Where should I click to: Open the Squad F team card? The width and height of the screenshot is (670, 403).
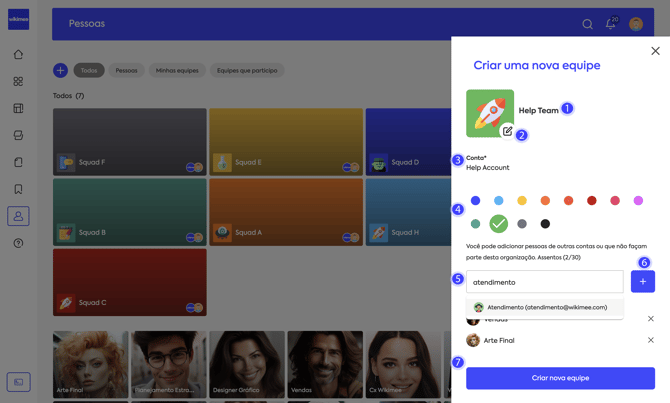pos(129,142)
